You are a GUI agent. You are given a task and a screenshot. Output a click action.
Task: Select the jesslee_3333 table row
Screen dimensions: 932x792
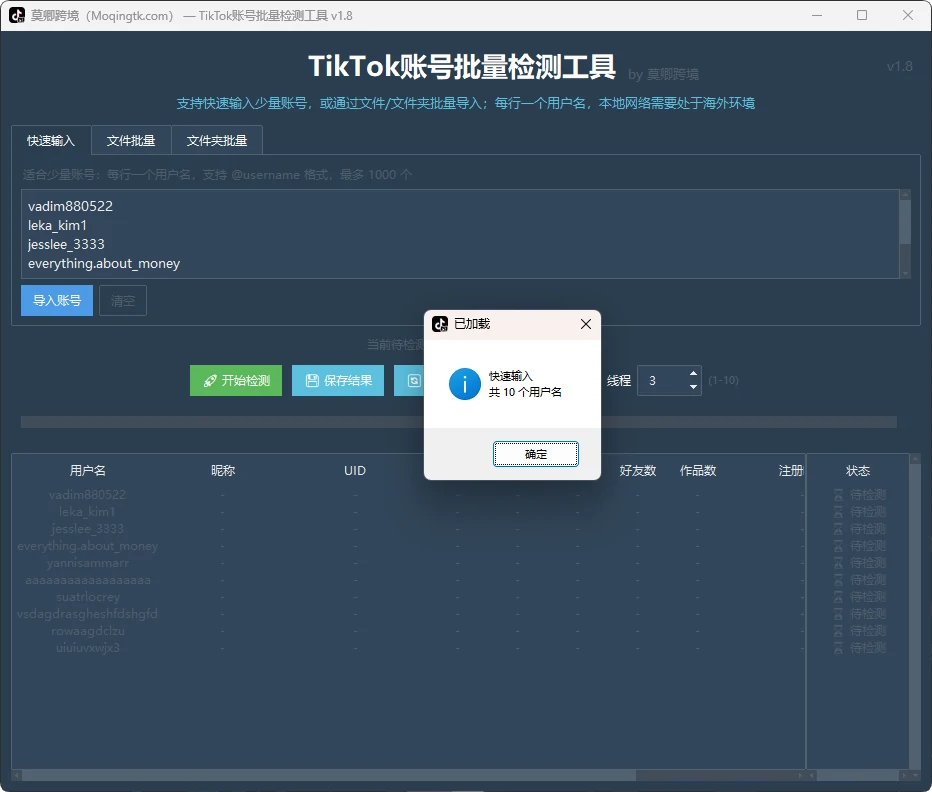tap(408, 529)
